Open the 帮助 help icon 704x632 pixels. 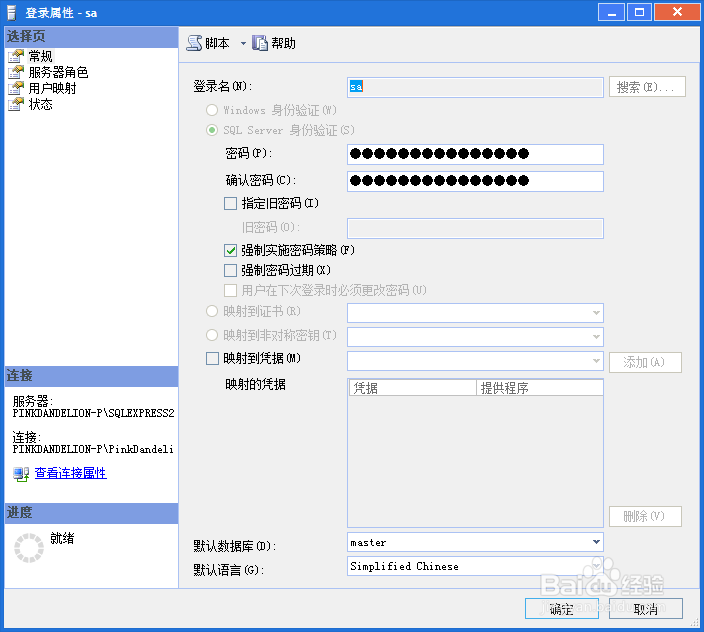(260, 43)
